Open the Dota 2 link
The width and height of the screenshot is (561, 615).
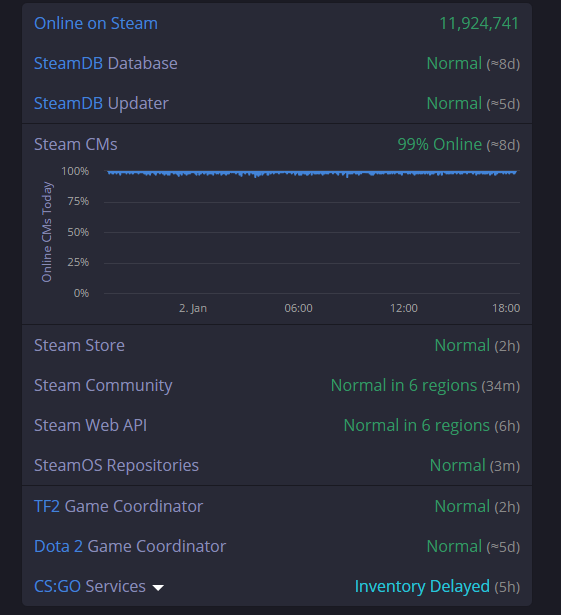(58, 546)
